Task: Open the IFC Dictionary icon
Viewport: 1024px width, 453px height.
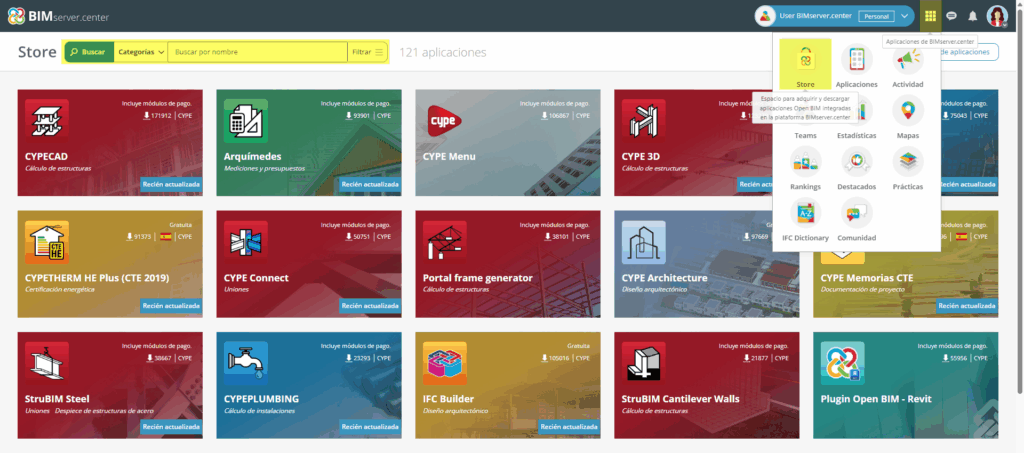Action: pyautogui.click(x=805, y=213)
